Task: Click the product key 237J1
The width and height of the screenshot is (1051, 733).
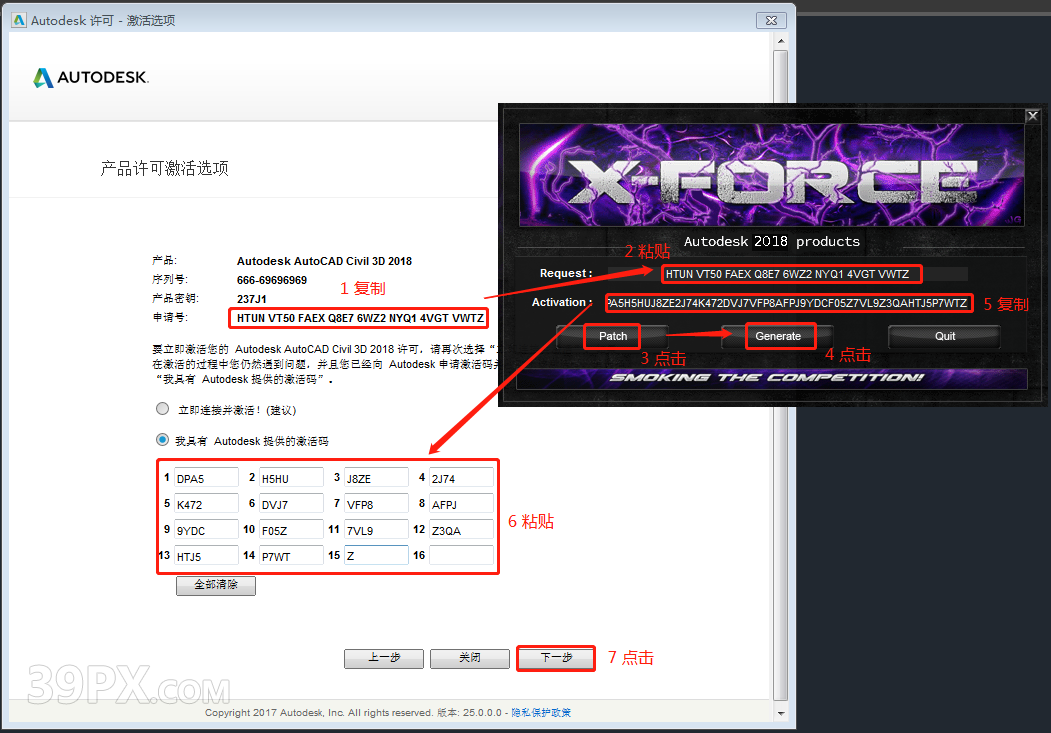Action: [x=251, y=299]
